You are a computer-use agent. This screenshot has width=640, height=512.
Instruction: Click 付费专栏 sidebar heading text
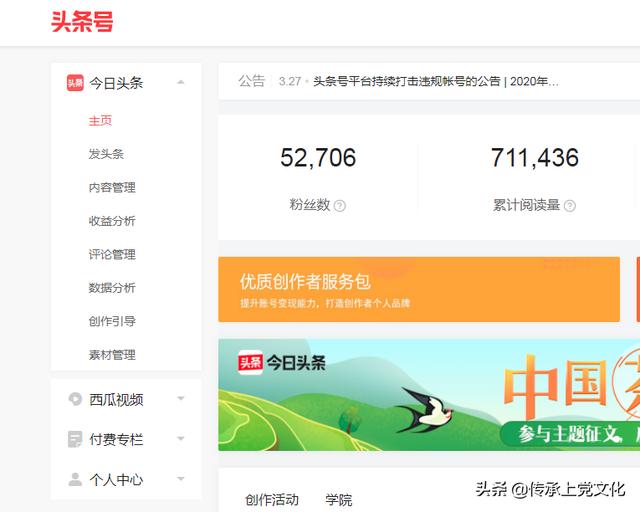point(116,440)
